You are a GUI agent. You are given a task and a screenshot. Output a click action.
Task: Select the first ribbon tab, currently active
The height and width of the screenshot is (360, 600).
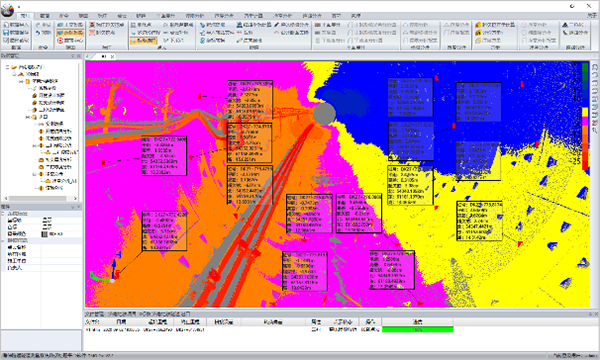point(25,16)
